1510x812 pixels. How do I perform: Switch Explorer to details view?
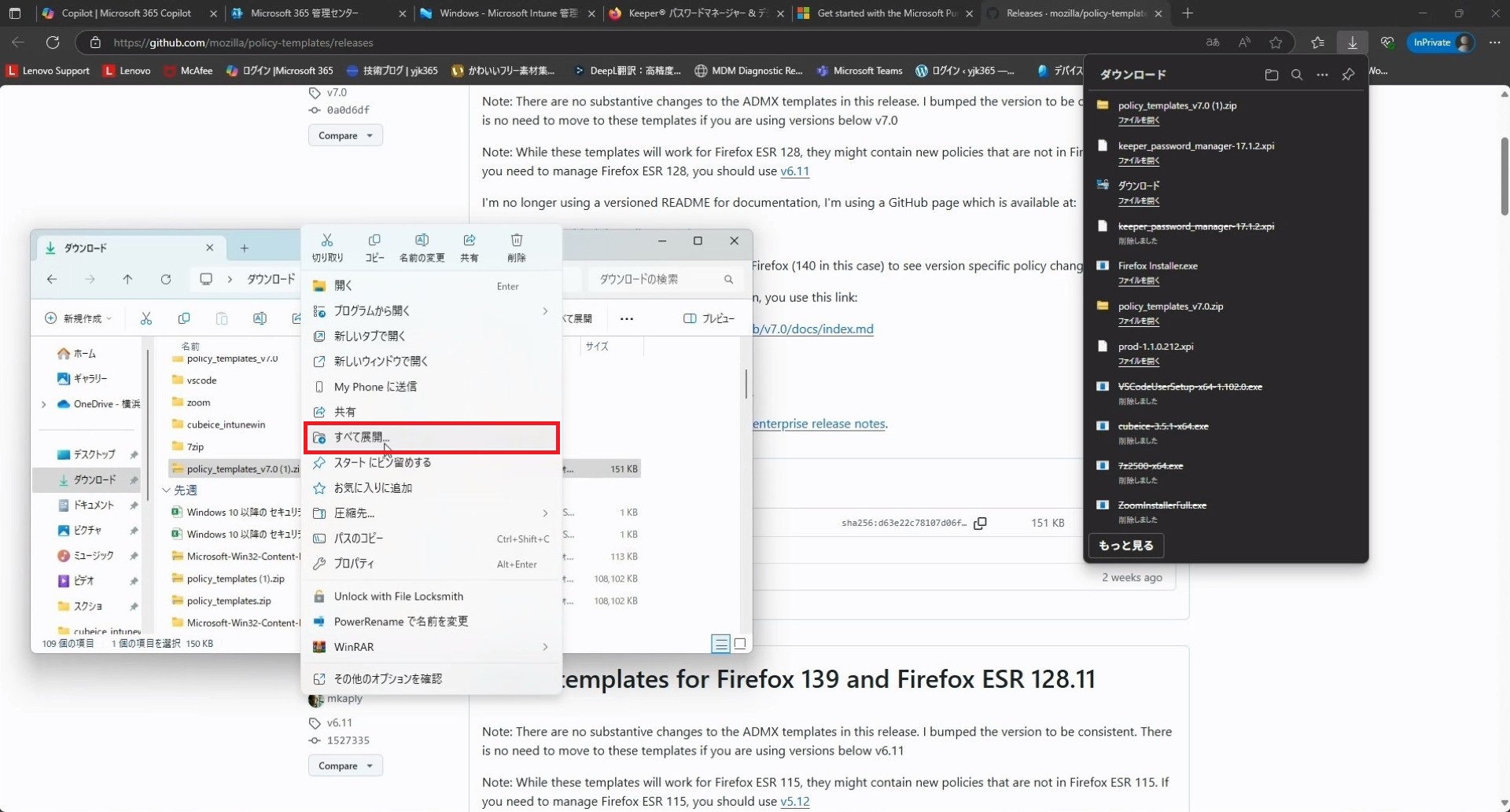point(720,644)
